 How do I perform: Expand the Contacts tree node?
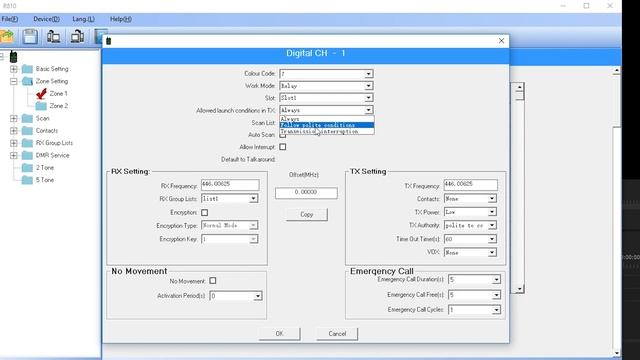[13, 131]
